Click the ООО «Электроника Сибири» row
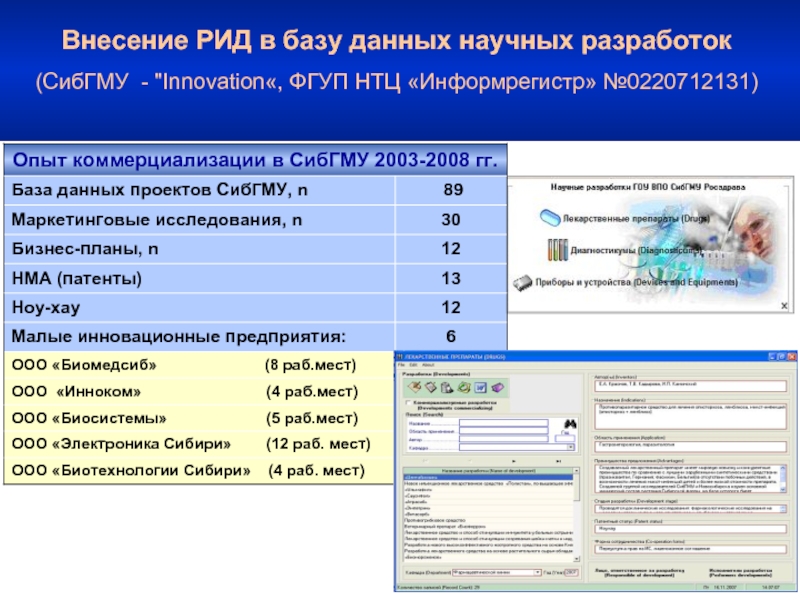The height and width of the screenshot is (600, 800). click(199, 444)
